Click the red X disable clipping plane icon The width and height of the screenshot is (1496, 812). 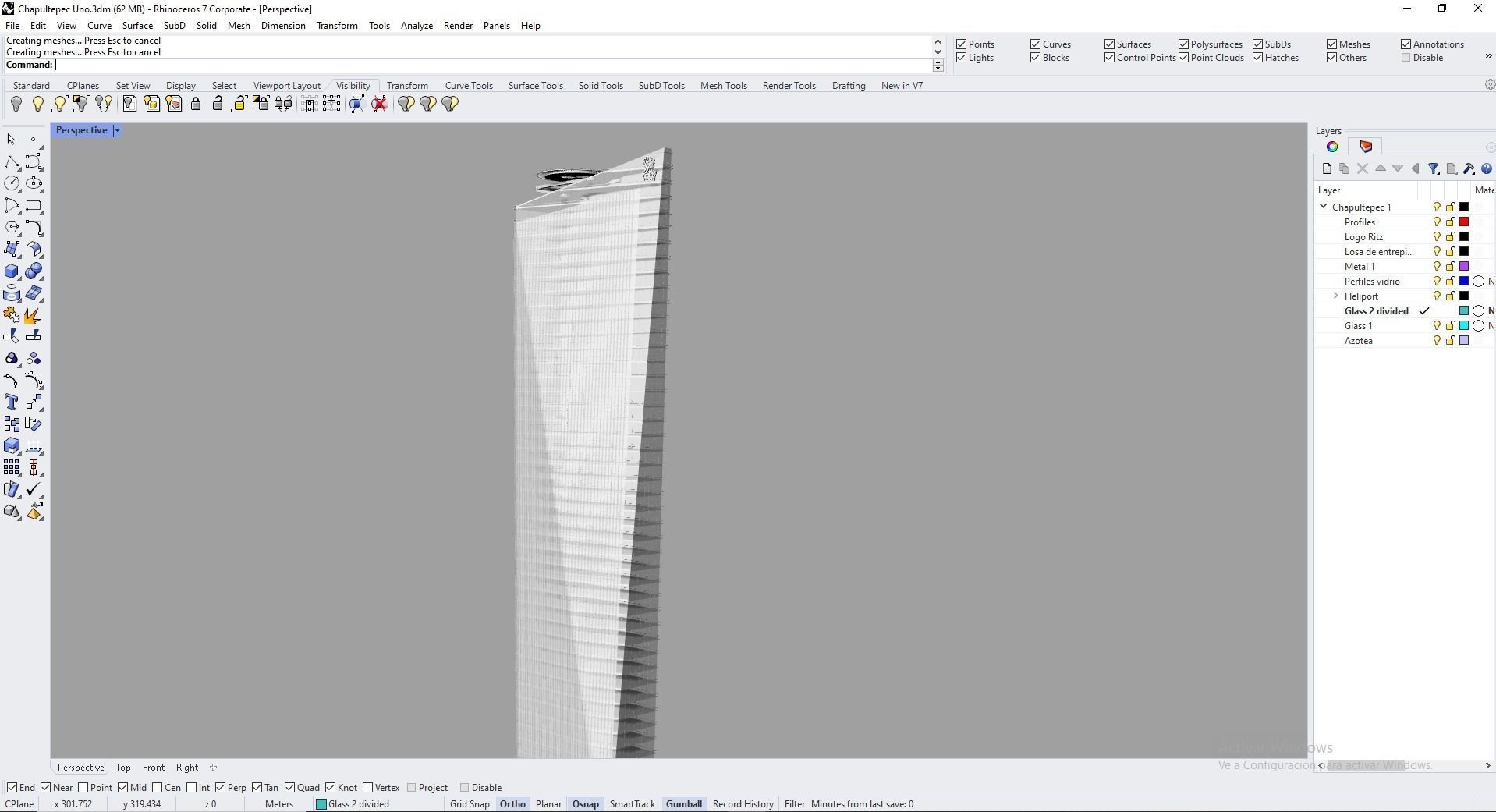tap(380, 104)
